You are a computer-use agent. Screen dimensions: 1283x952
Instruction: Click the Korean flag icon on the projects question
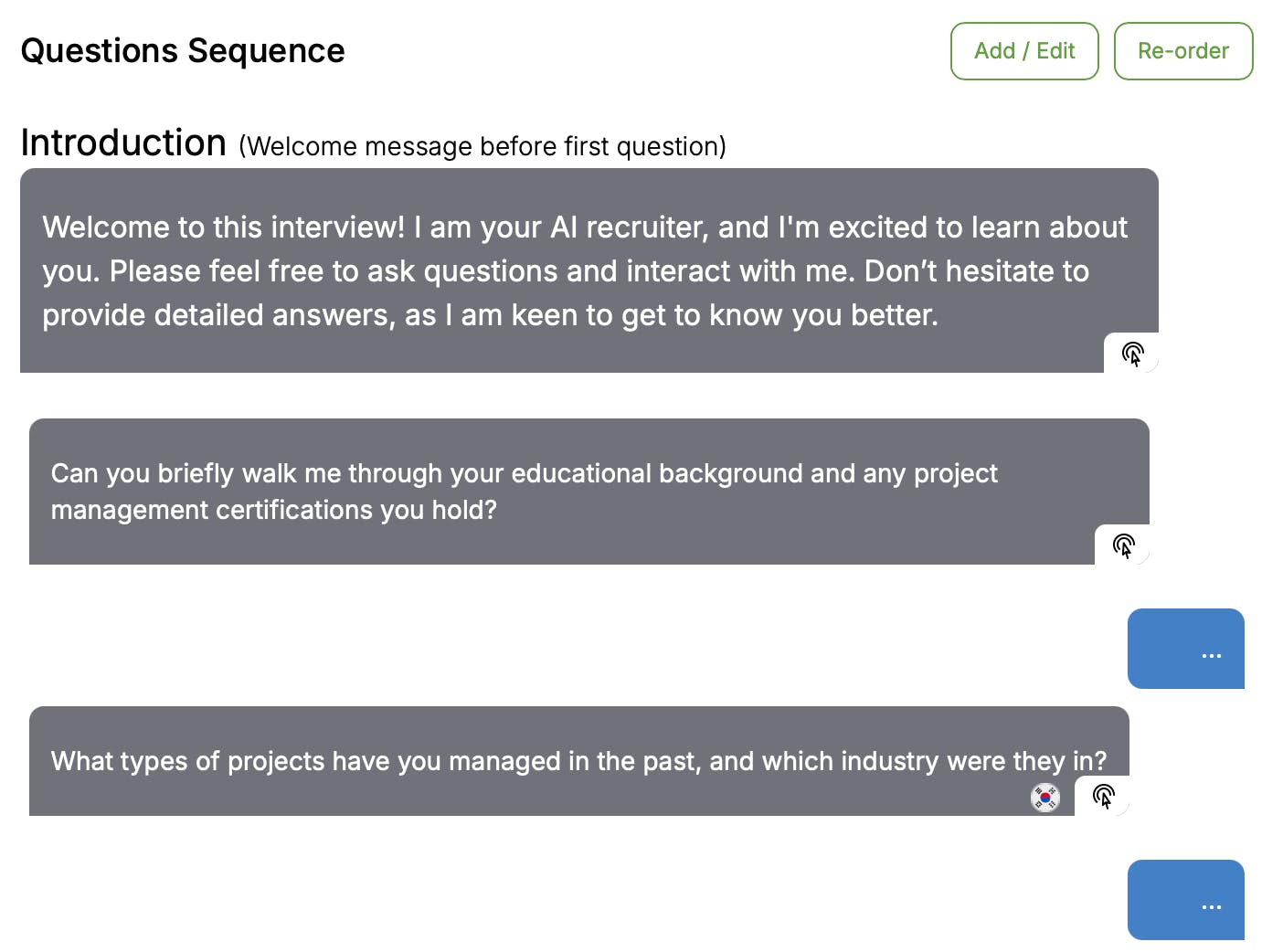click(1044, 798)
